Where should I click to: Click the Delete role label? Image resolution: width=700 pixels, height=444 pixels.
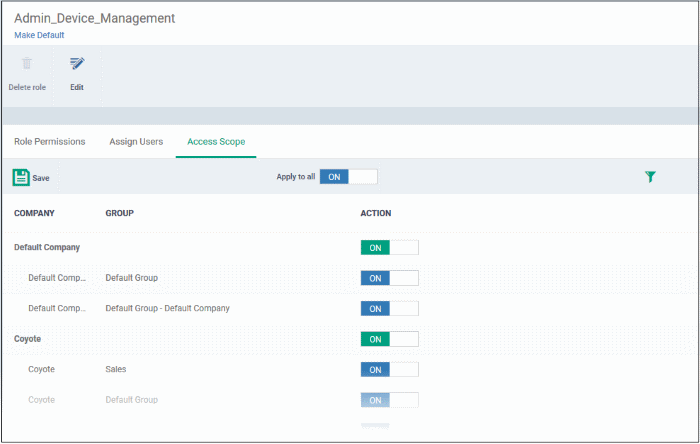pyautogui.click(x=27, y=87)
